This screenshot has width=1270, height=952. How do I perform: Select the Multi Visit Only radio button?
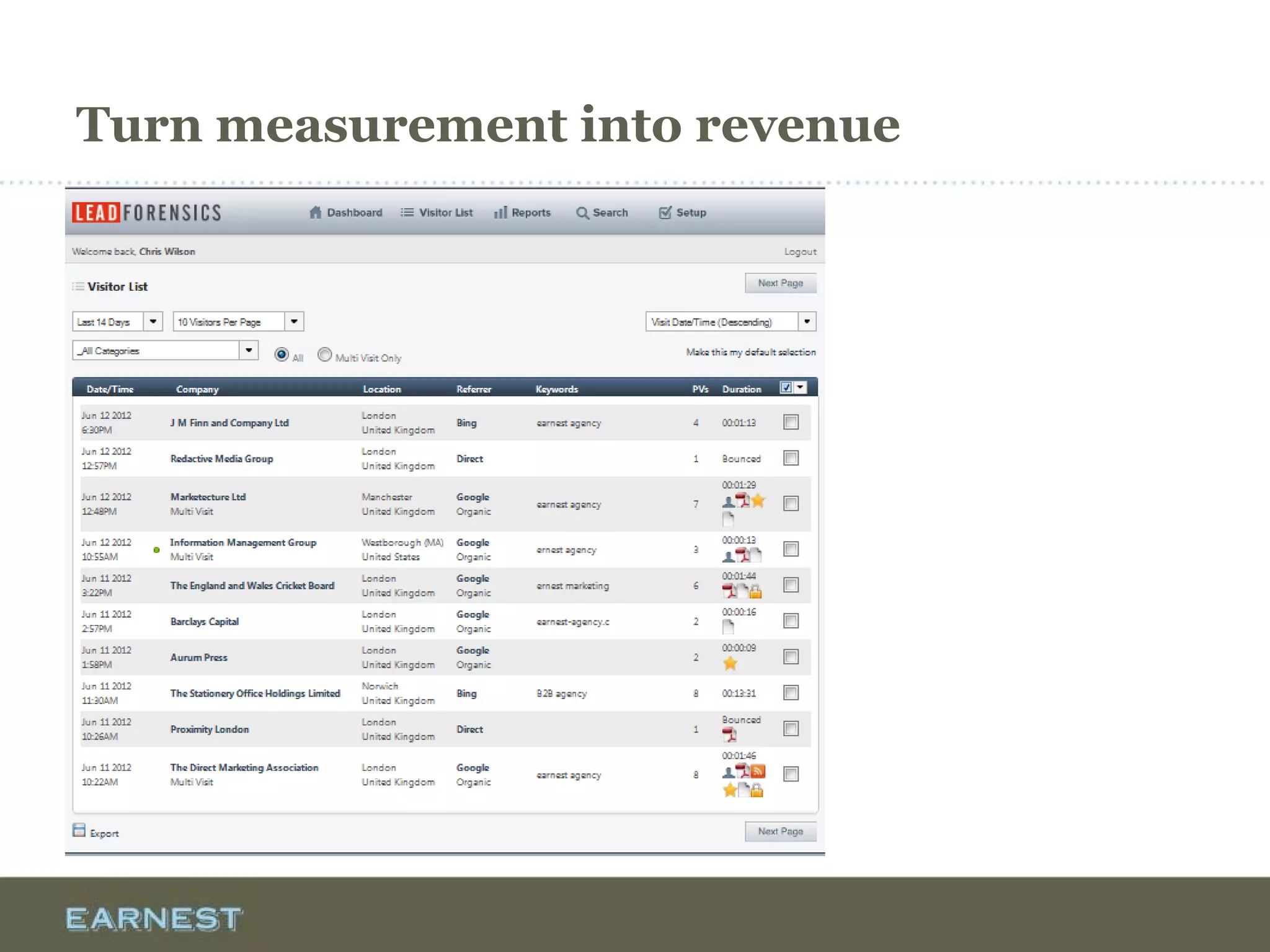324,355
